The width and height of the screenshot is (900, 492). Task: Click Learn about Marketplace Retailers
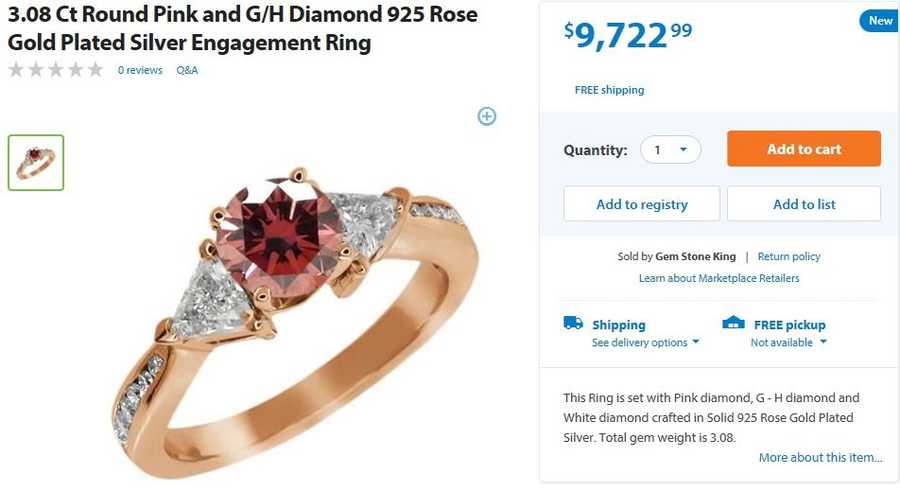coord(719,278)
